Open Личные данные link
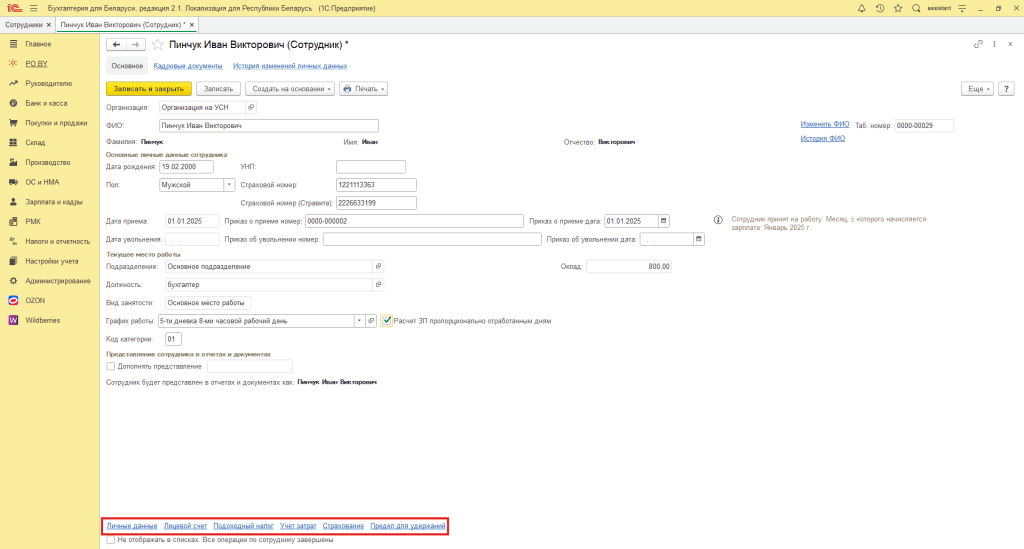 132,526
